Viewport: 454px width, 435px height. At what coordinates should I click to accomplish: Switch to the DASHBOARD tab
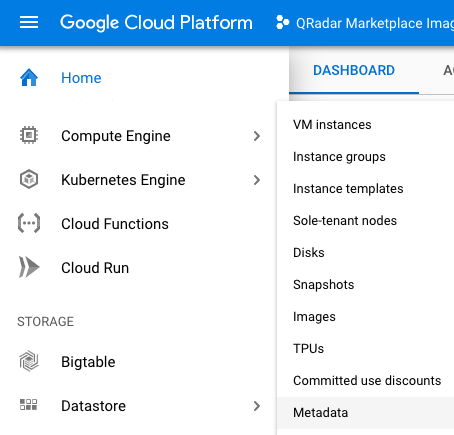click(354, 70)
